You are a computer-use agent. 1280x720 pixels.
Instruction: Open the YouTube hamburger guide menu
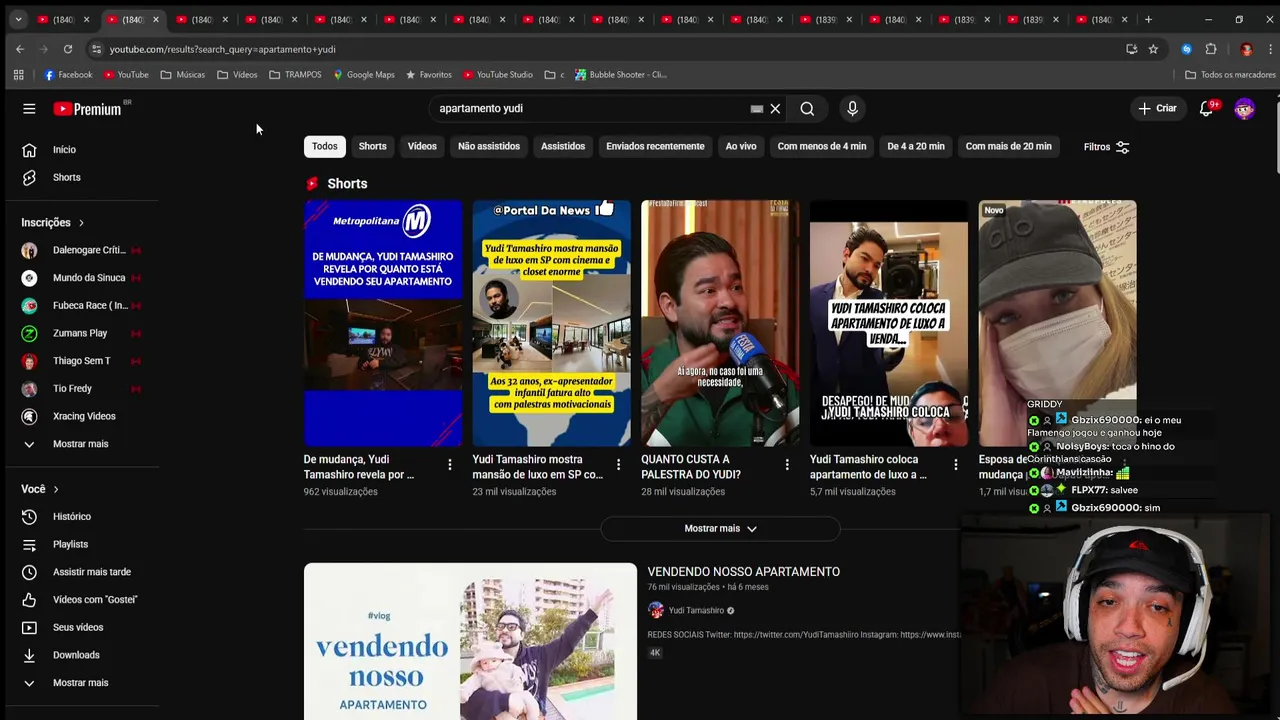(x=29, y=109)
